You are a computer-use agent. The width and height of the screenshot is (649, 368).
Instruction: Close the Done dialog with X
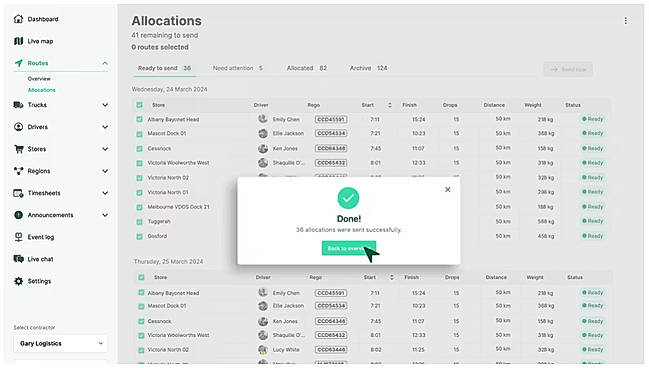click(447, 189)
